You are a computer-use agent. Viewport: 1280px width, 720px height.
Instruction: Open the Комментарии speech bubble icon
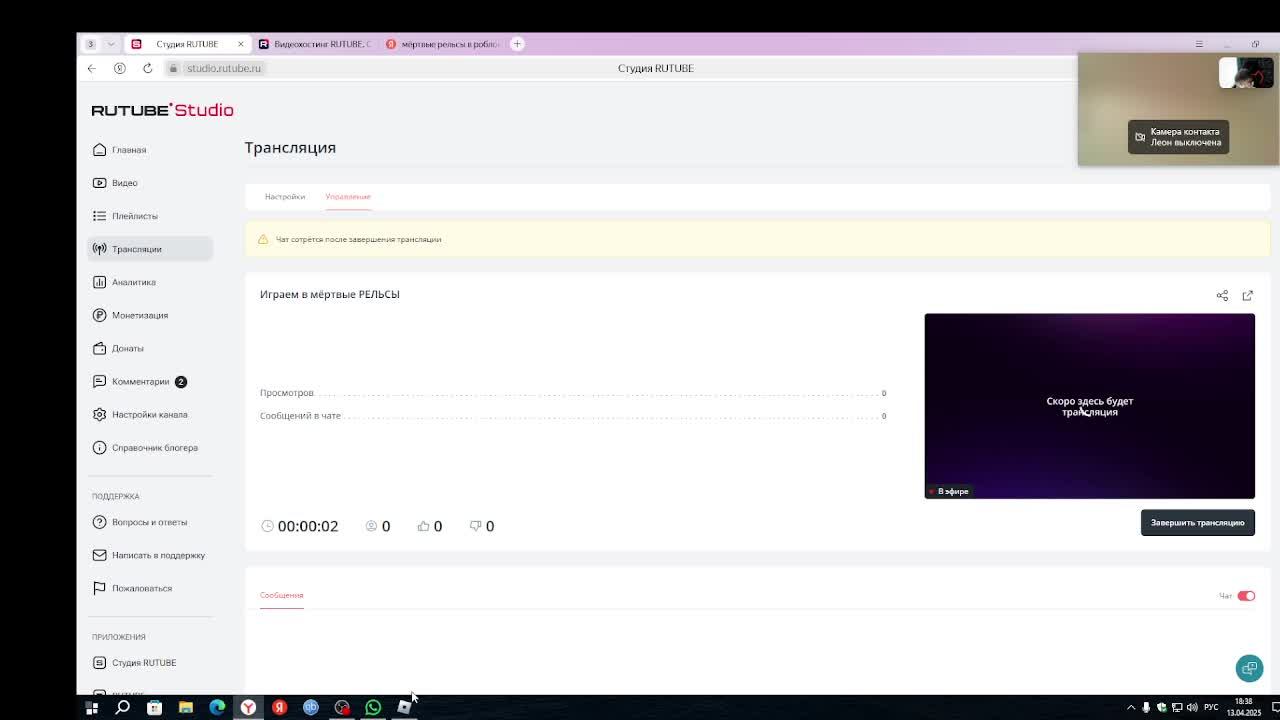tap(99, 381)
